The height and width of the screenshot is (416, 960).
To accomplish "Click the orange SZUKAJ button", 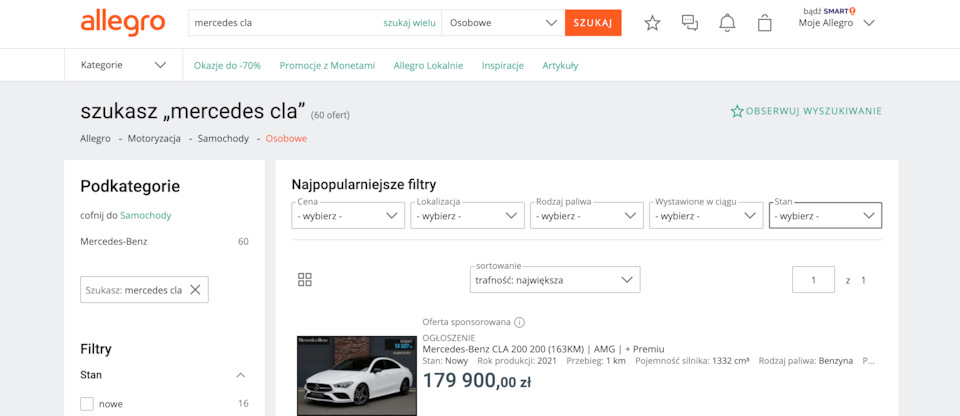I will 593,23.
